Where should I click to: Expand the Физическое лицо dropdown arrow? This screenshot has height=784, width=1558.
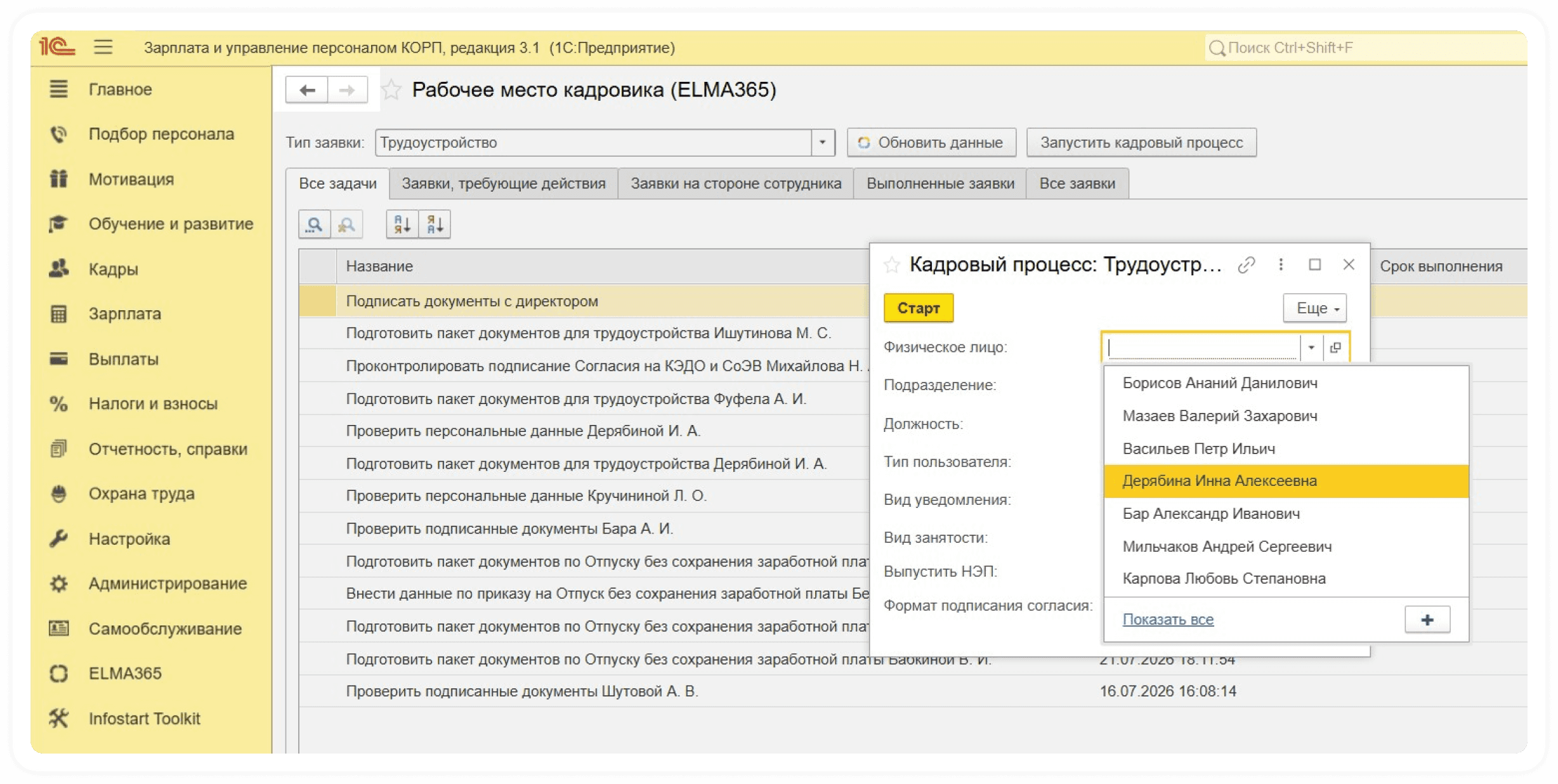(x=1311, y=348)
